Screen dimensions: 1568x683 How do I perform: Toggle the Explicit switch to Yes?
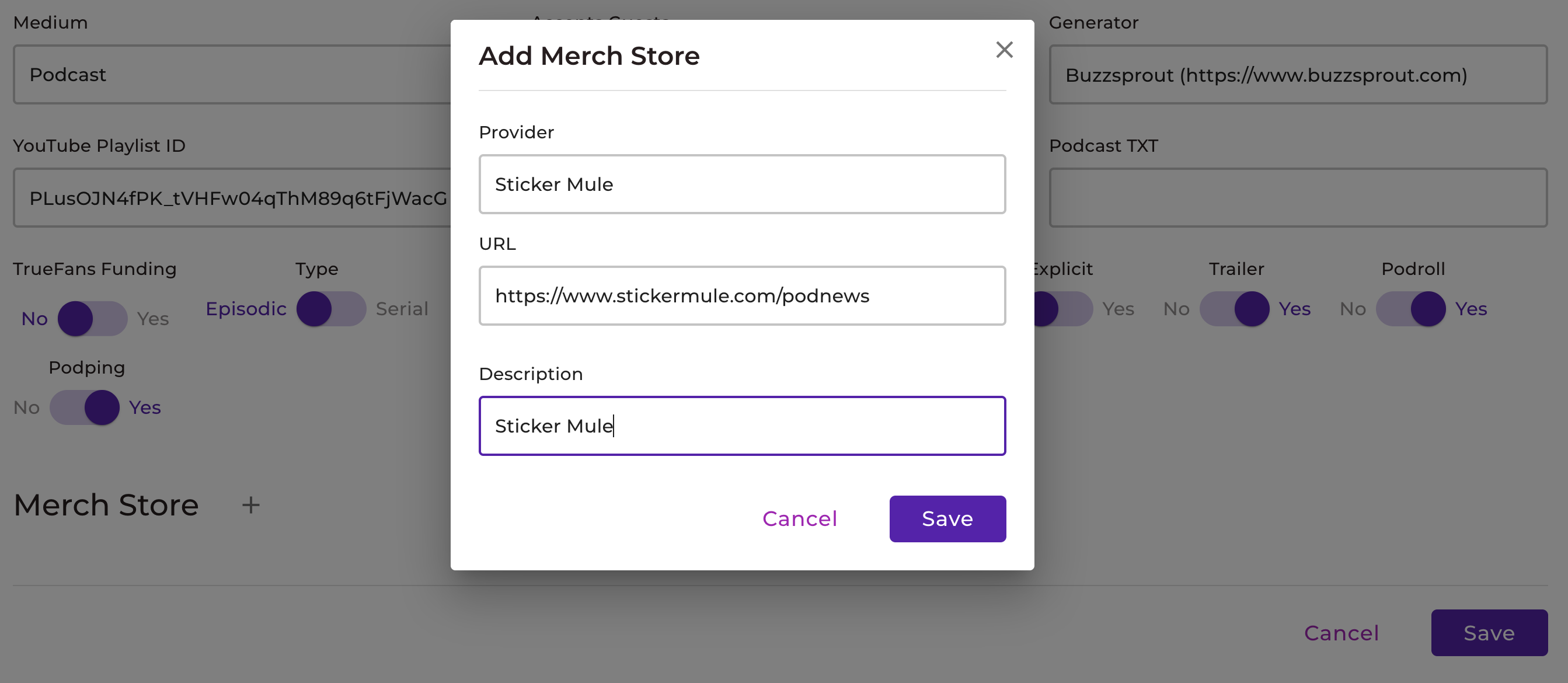[x=1060, y=309]
